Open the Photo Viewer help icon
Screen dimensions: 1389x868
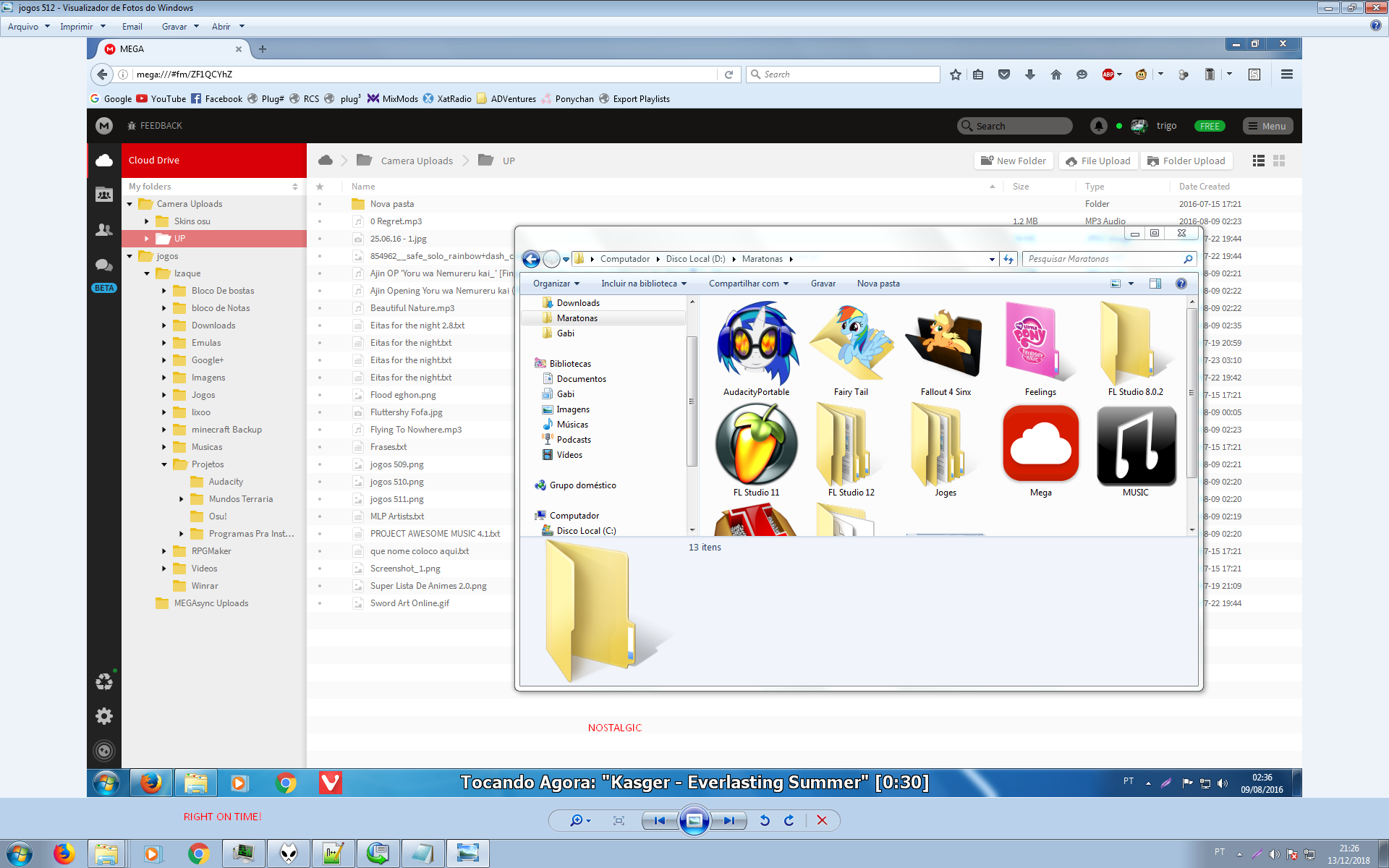1375,26
